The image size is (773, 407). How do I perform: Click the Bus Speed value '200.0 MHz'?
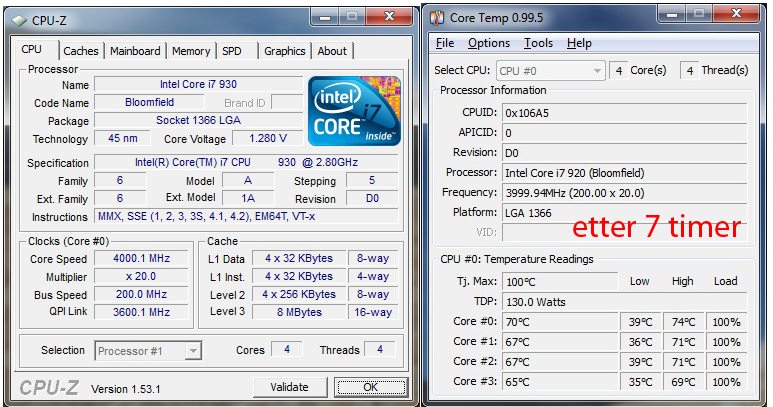(x=141, y=294)
